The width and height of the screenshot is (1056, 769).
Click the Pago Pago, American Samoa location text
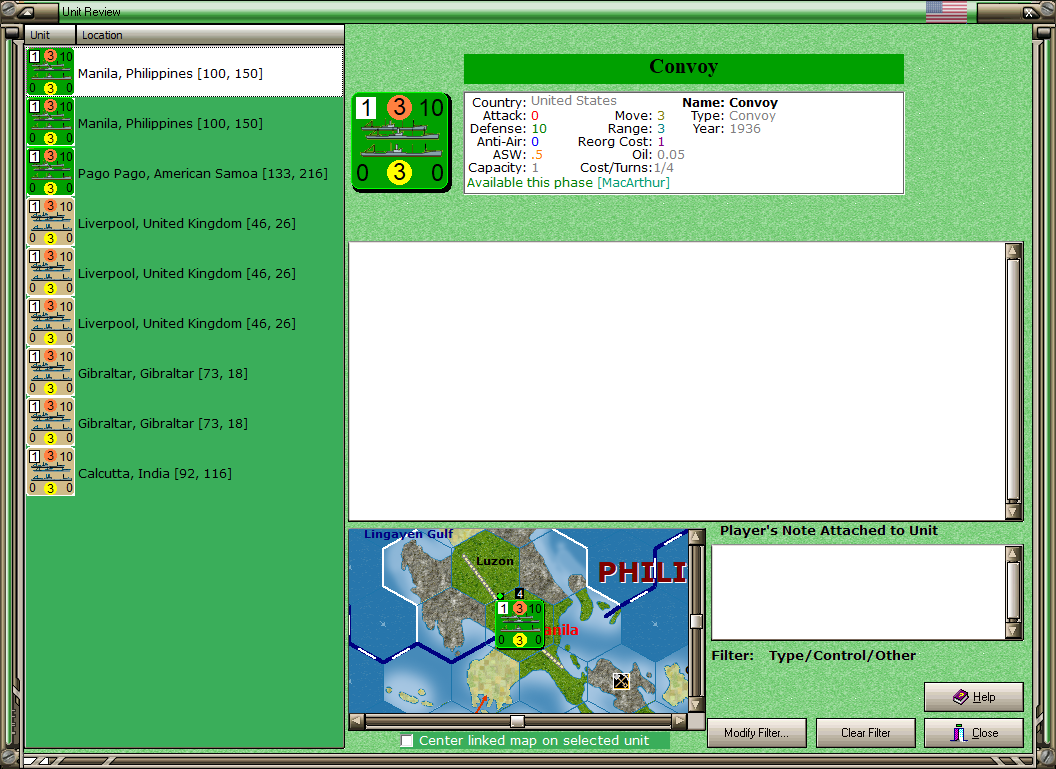203,174
